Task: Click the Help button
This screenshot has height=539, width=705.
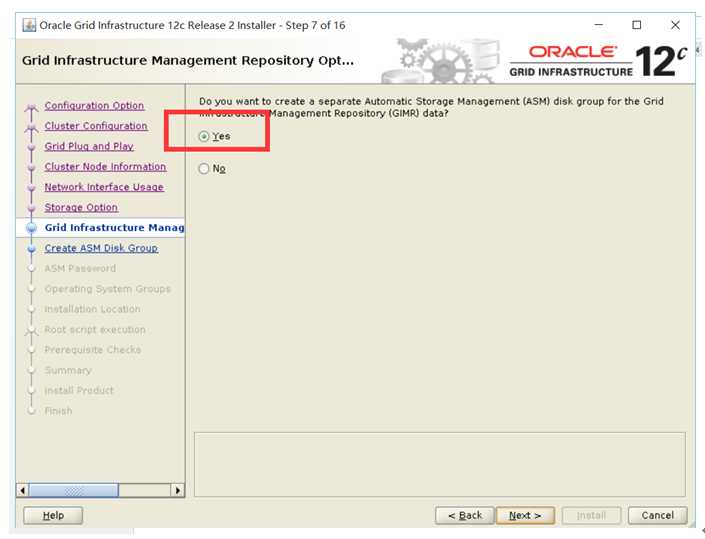Action: [x=53, y=515]
